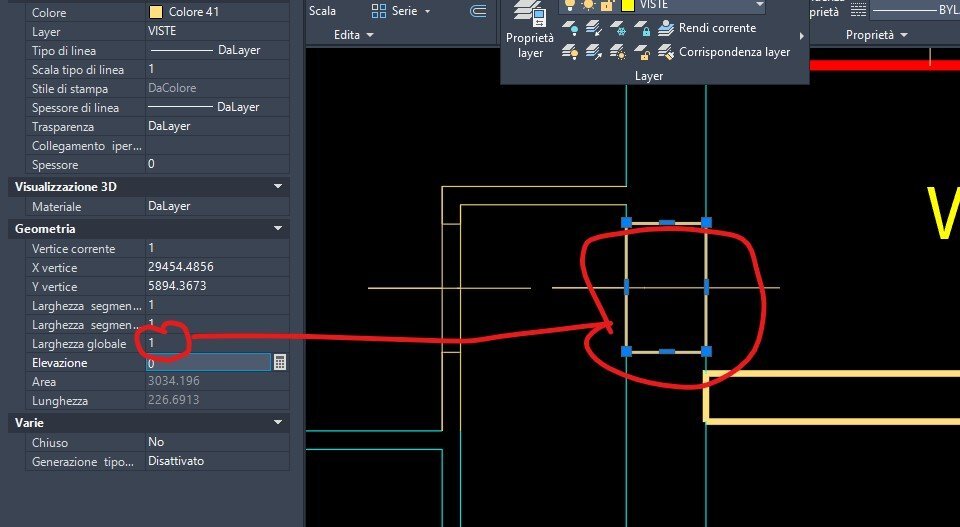
Task: Click Rendi corrente button
Action: click(x=707, y=28)
